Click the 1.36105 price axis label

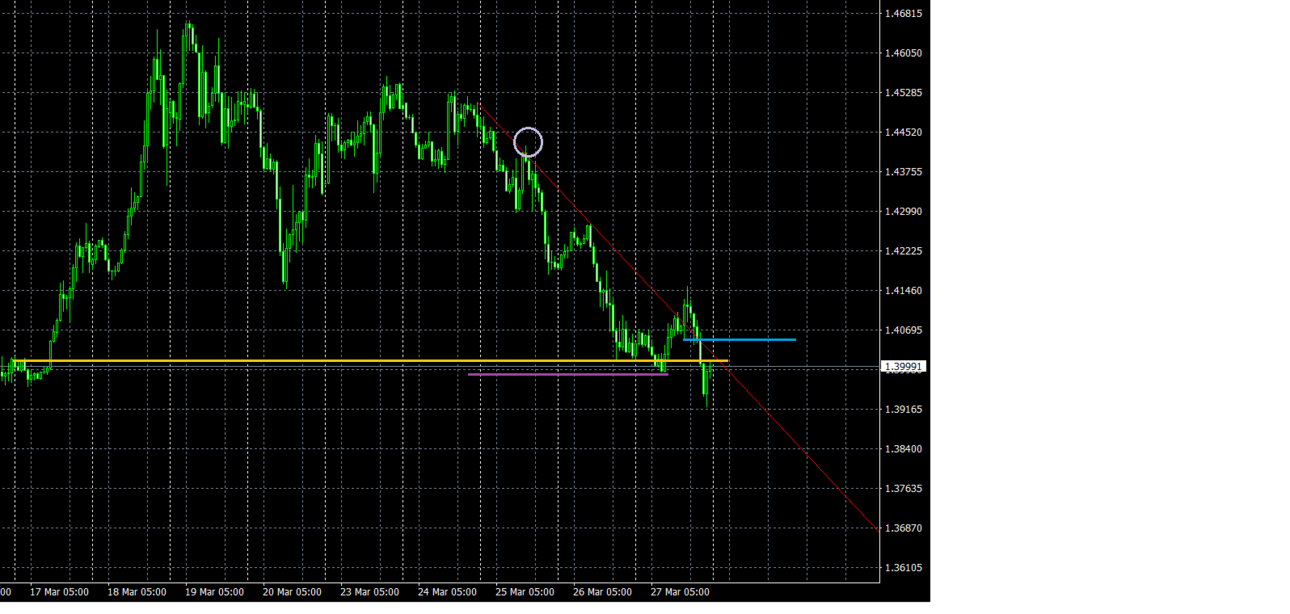(x=904, y=568)
